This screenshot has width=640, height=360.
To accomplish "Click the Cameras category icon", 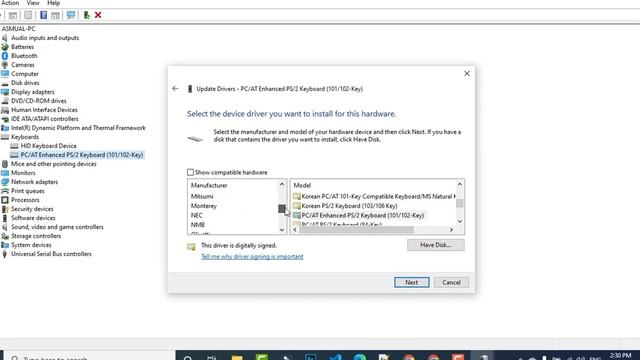I will (x=5, y=65).
